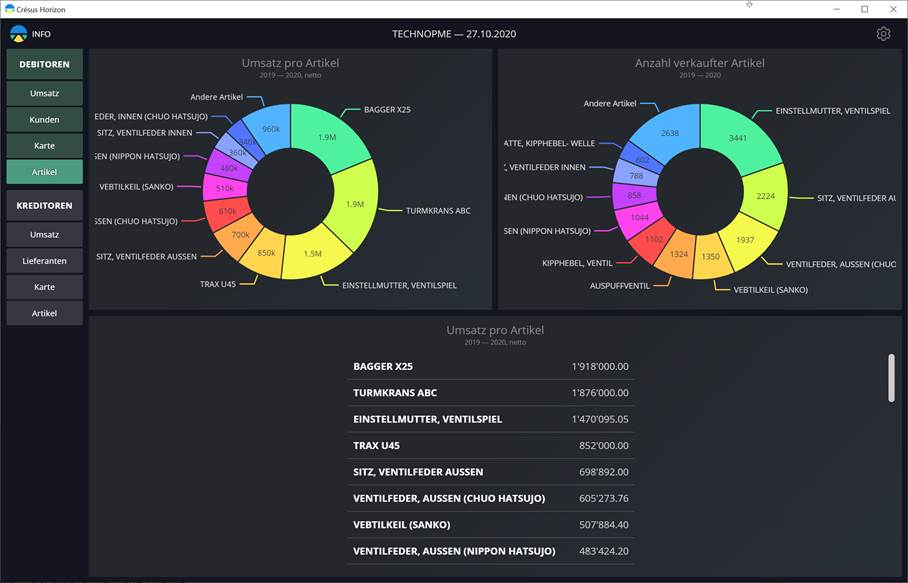Screen dimensions: 908x583
Task: Click the magenta 510k donut slice
Action: (x=225, y=188)
